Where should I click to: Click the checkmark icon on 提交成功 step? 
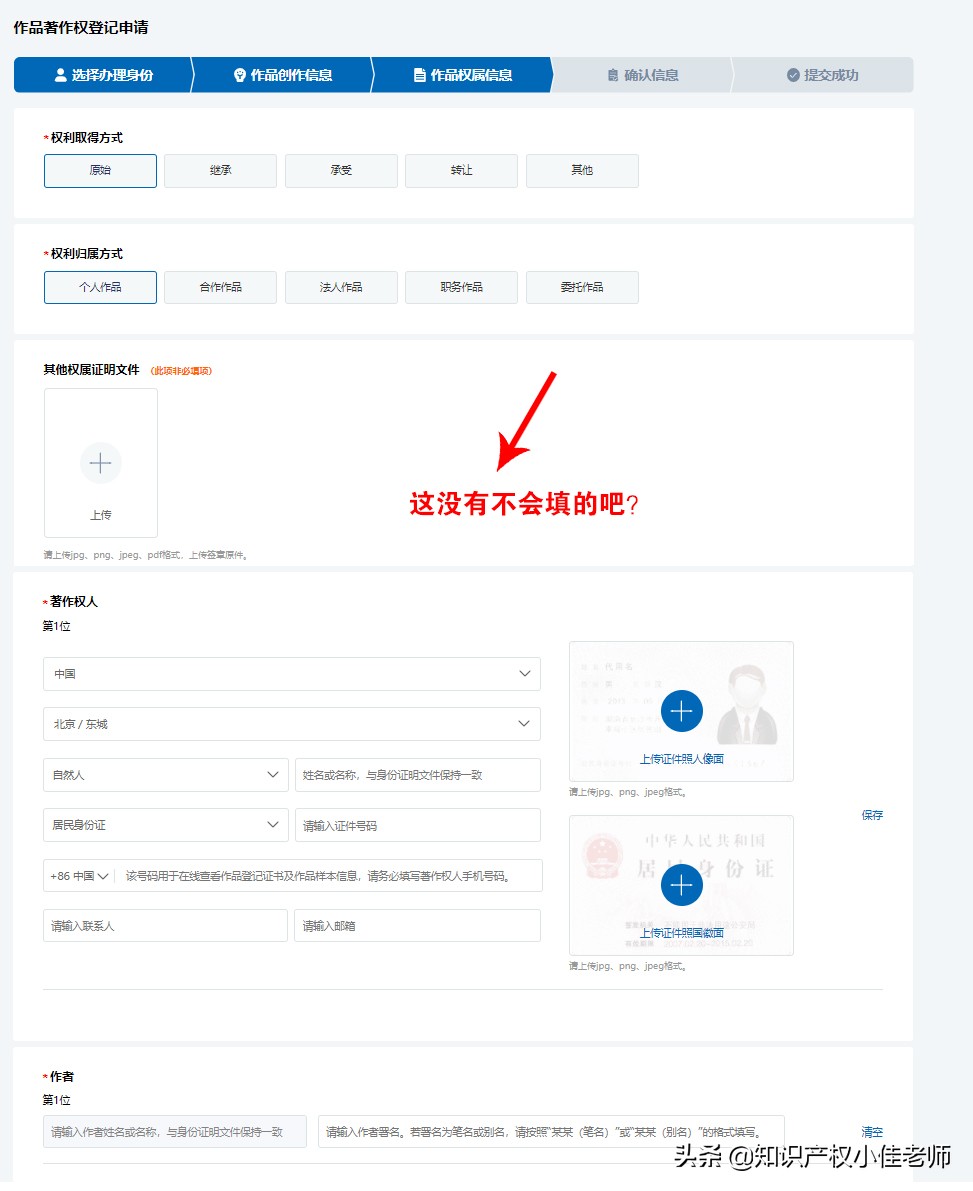pos(793,74)
